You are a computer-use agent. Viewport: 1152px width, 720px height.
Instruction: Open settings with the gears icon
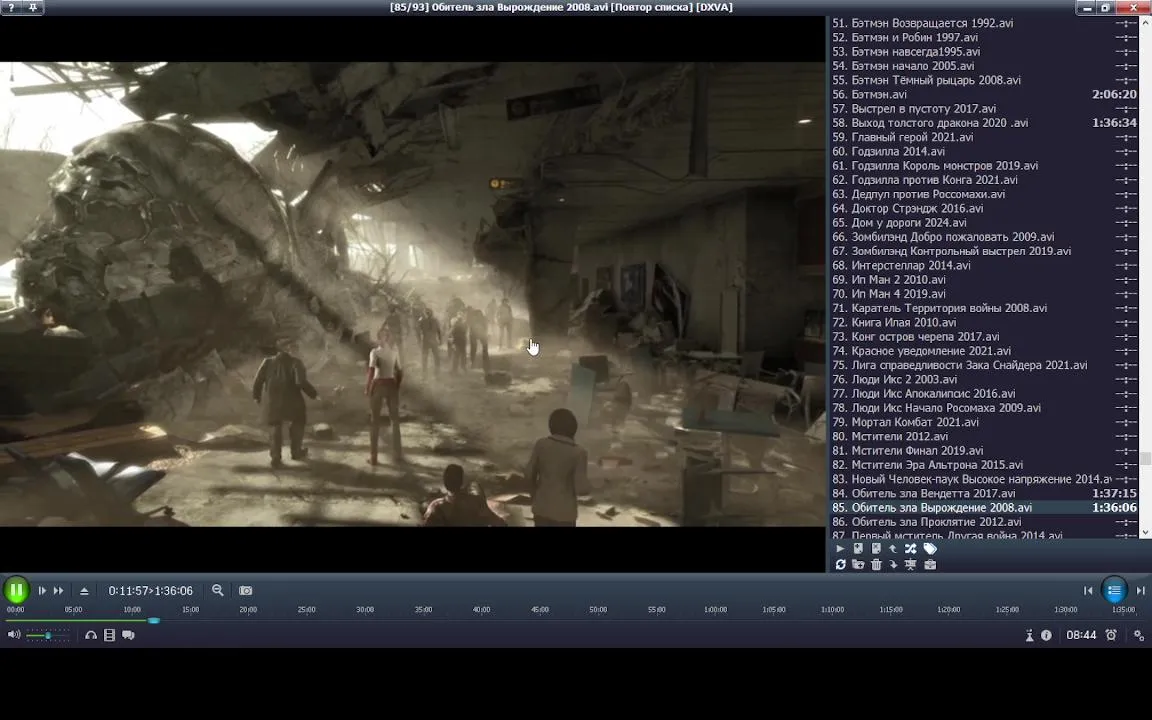[1139, 636]
